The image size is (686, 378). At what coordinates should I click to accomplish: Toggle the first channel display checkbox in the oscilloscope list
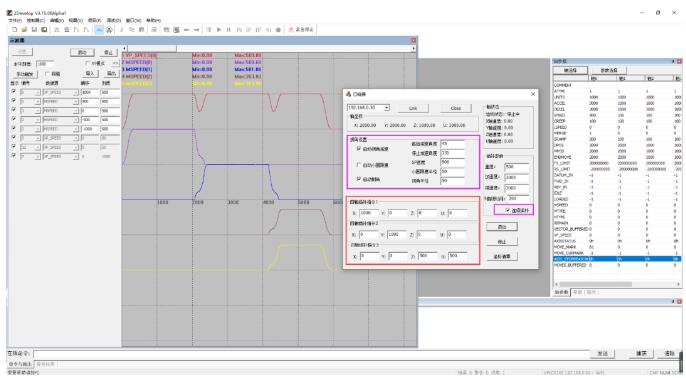[x=14, y=92]
